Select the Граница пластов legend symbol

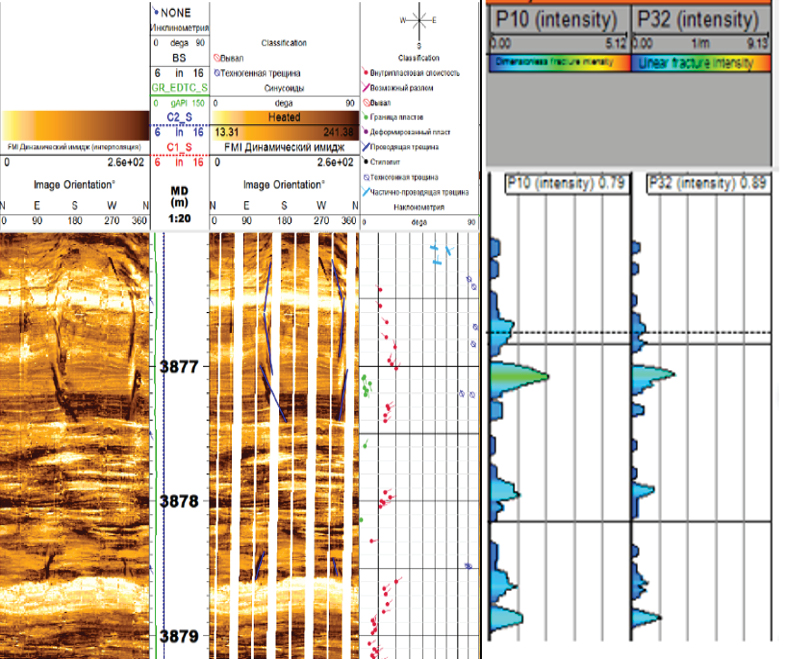tap(367, 117)
